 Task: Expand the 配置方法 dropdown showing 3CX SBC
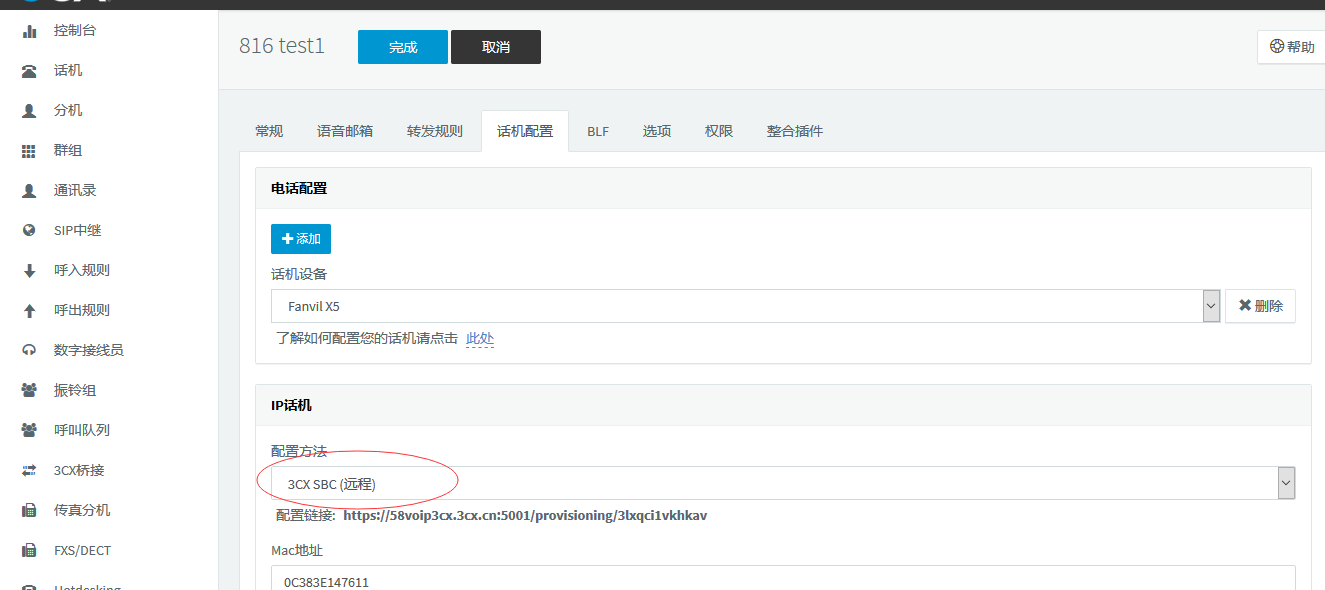pos(783,483)
